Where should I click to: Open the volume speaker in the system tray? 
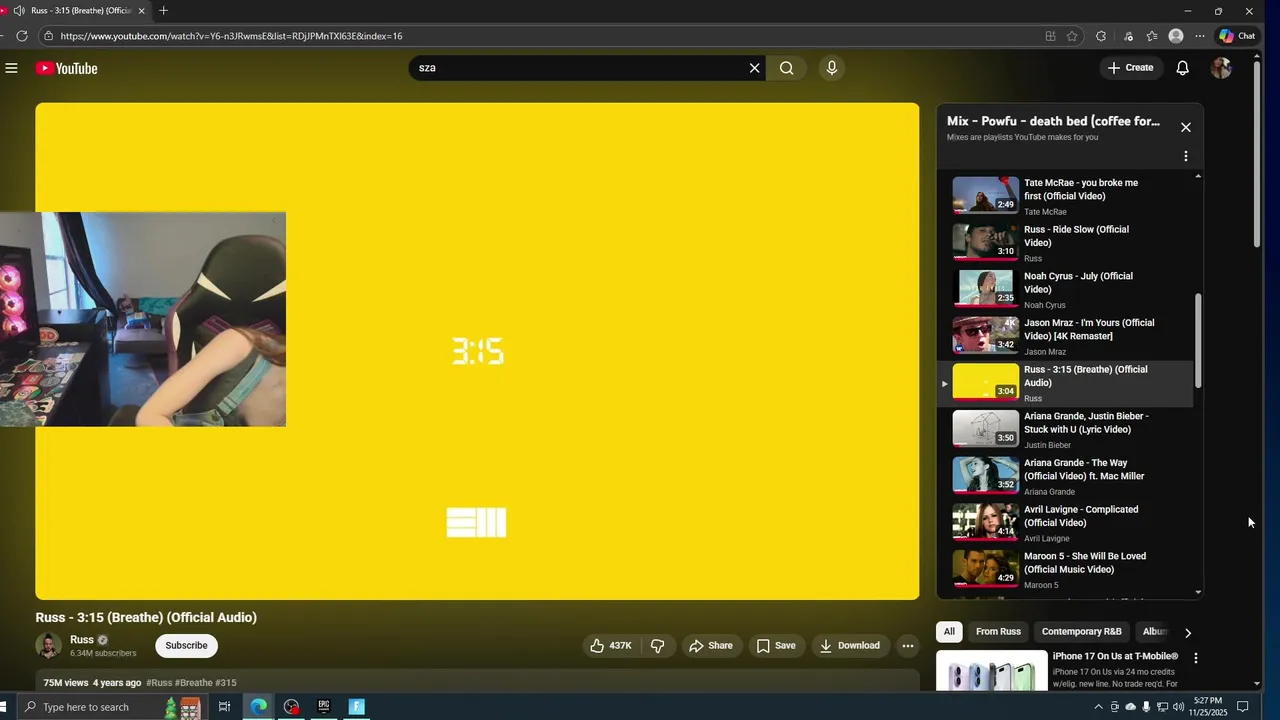[x=1178, y=707]
